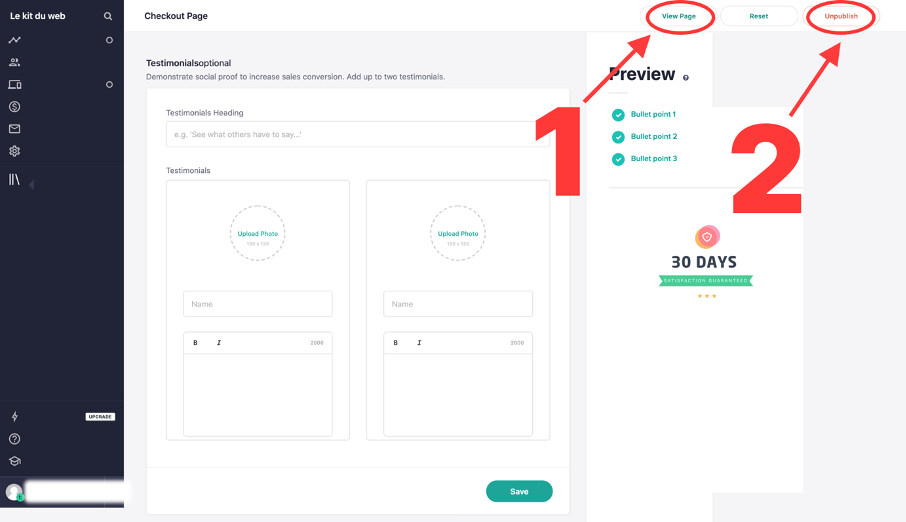
Task: Open the email envelope sidebar icon
Action: point(14,129)
